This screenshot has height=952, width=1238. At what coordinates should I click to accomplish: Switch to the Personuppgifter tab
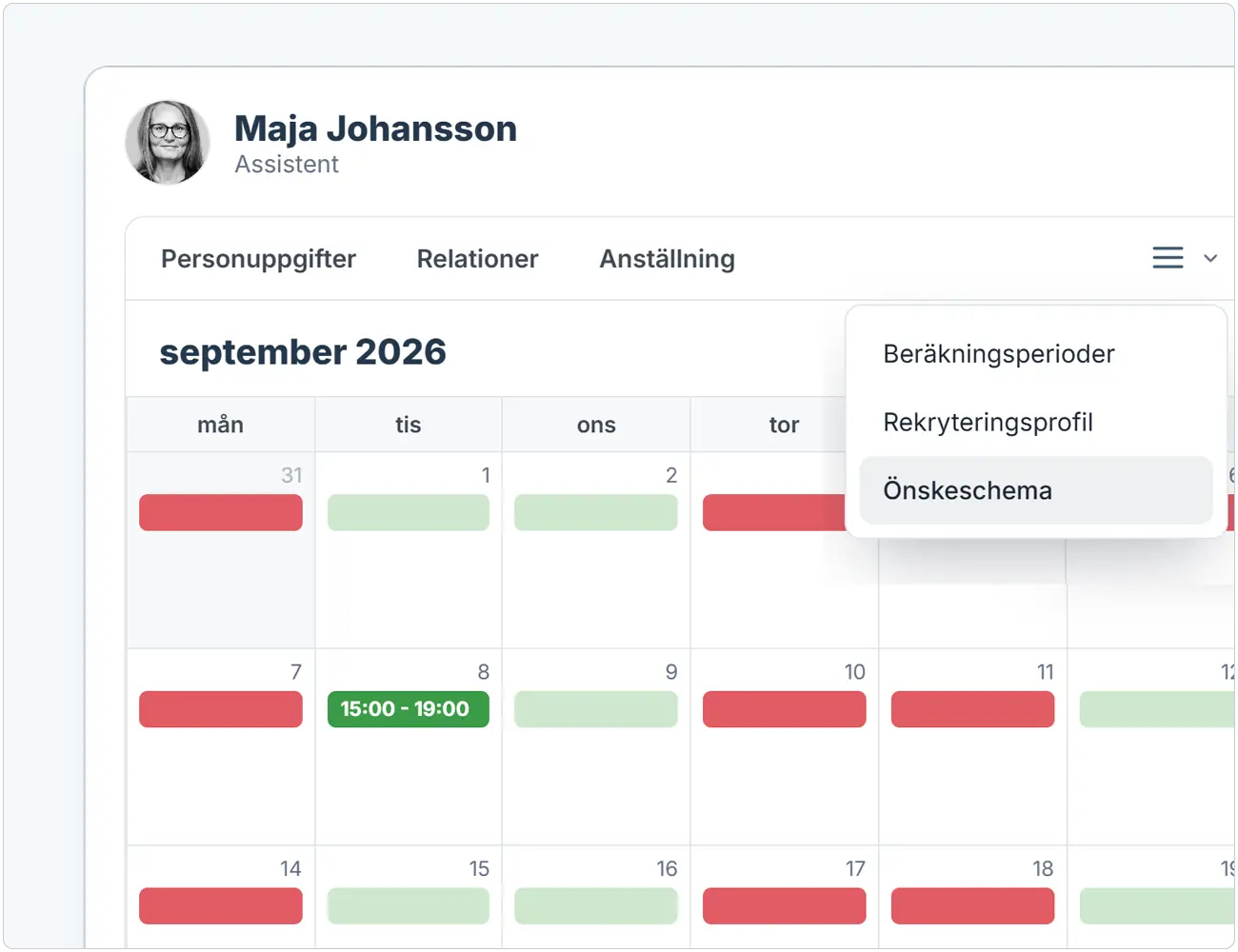(x=258, y=259)
